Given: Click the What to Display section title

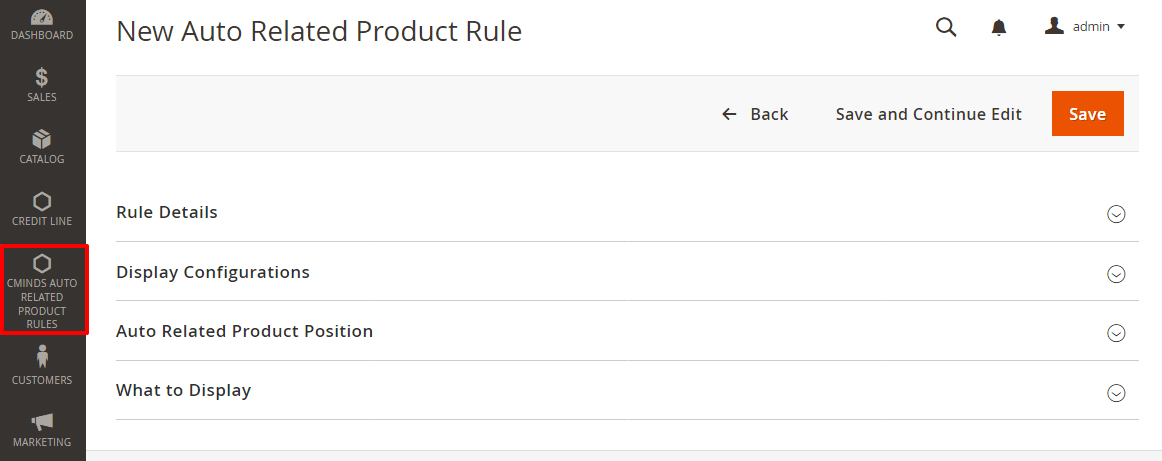Looking at the screenshot, I should [183, 390].
